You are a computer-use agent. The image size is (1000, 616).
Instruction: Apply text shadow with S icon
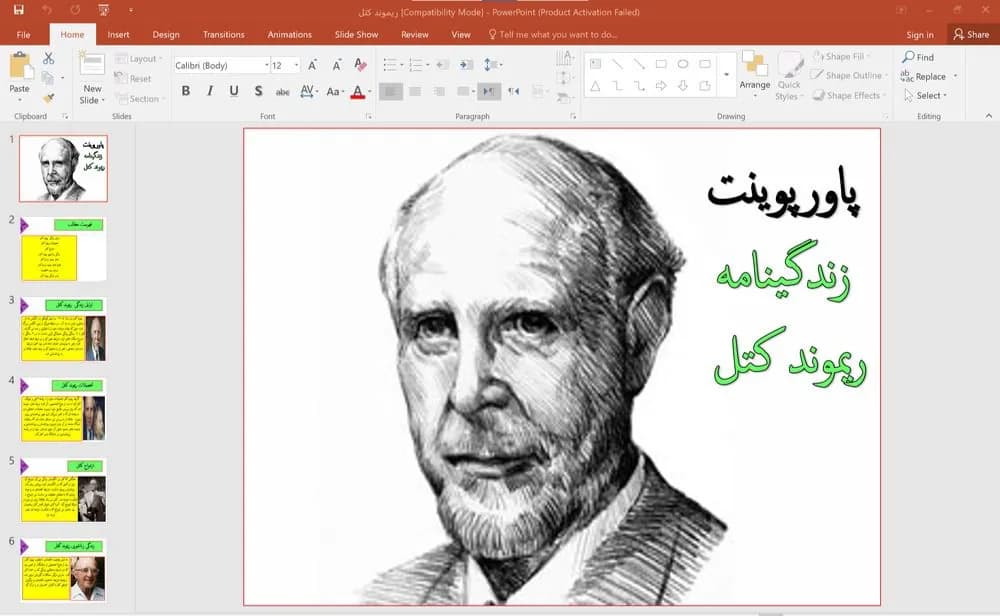[x=258, y=91]
